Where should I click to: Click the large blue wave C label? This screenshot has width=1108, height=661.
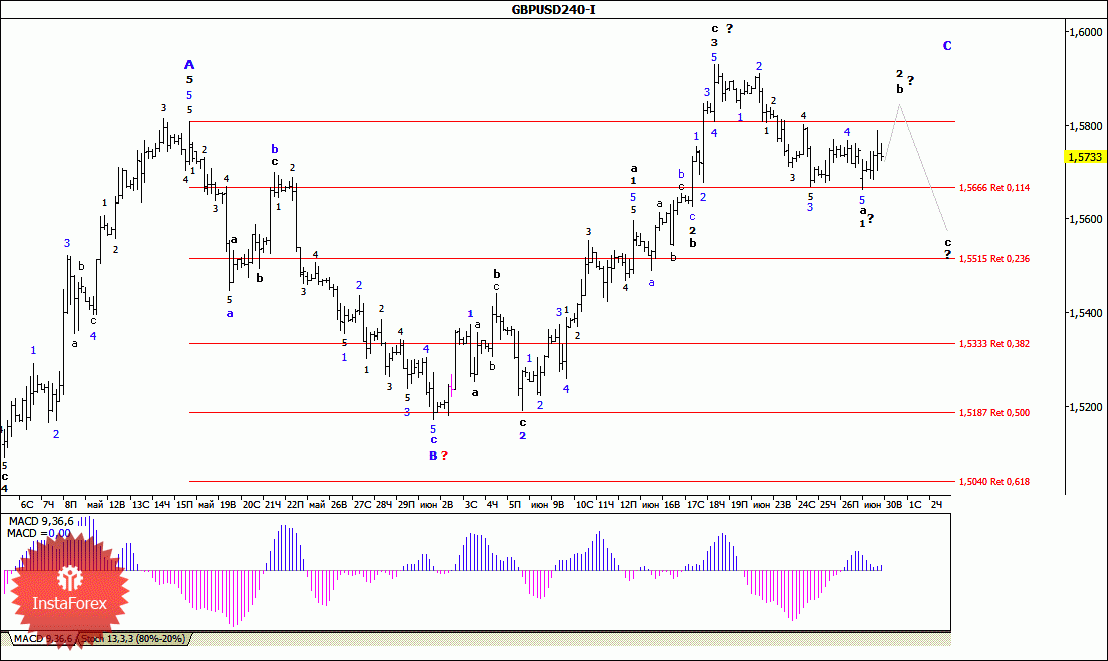click(x=947, y=46)
